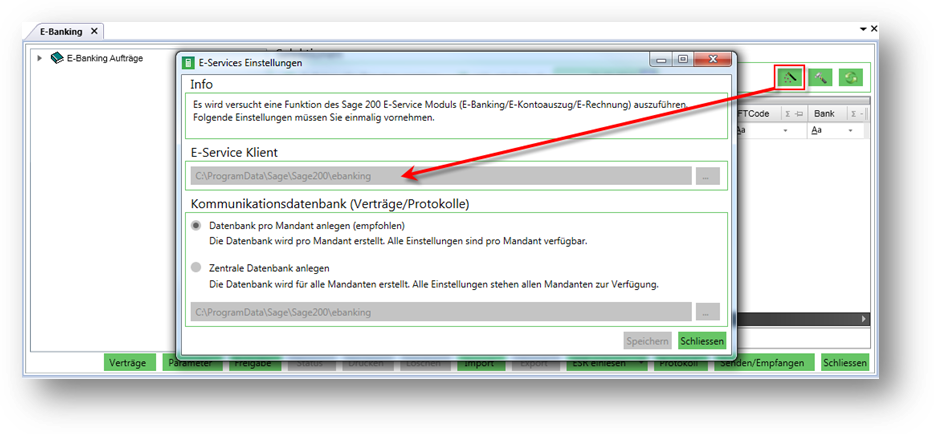Select Zentrale Datenbank anlegen radio
The image size is (934, 434).
[x=196, y=268]
